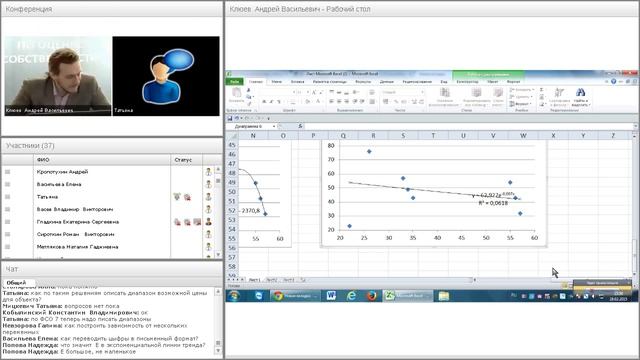Screen dimensions: 640x360
Task: Open the number format dropdown in ribbon
Action: click(422, 92)
